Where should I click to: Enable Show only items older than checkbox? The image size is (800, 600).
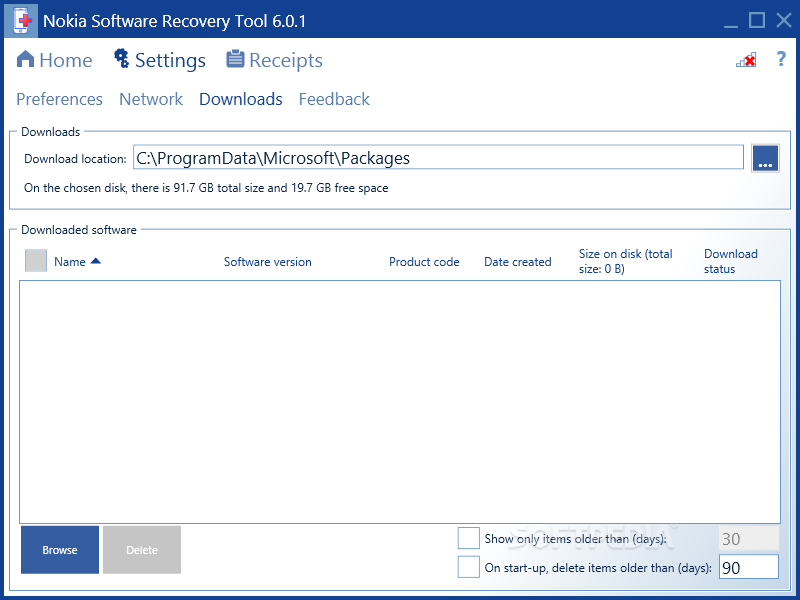click(x=468, y=538)
